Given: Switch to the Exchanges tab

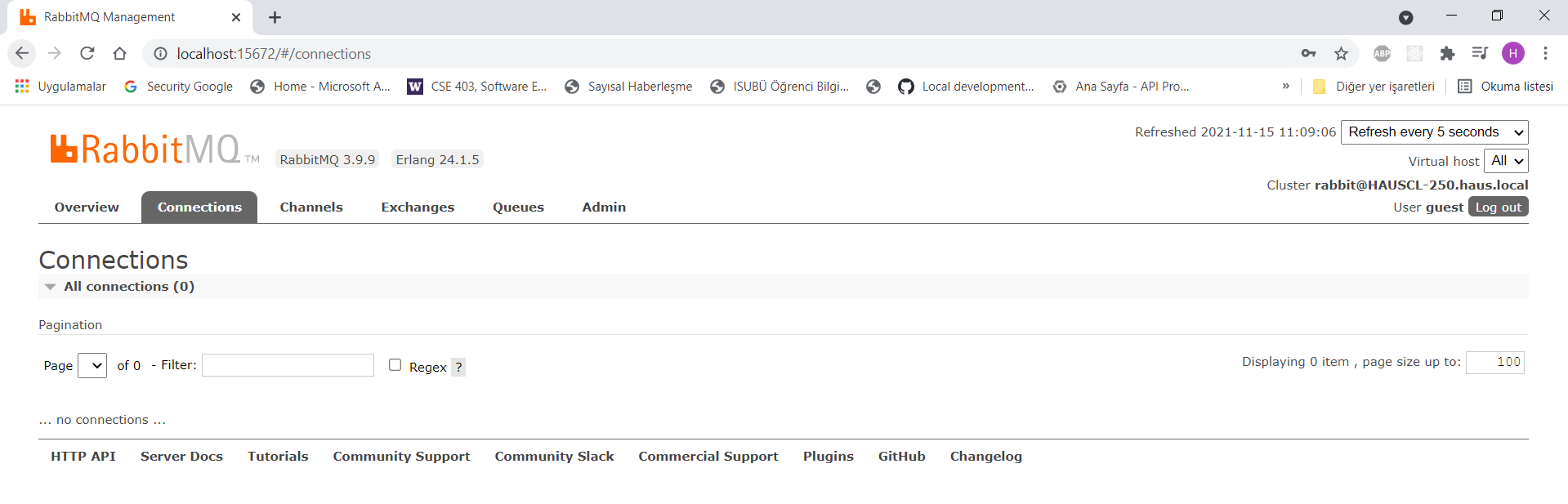Looking at the screenshot, I should (x=418, y=207).
